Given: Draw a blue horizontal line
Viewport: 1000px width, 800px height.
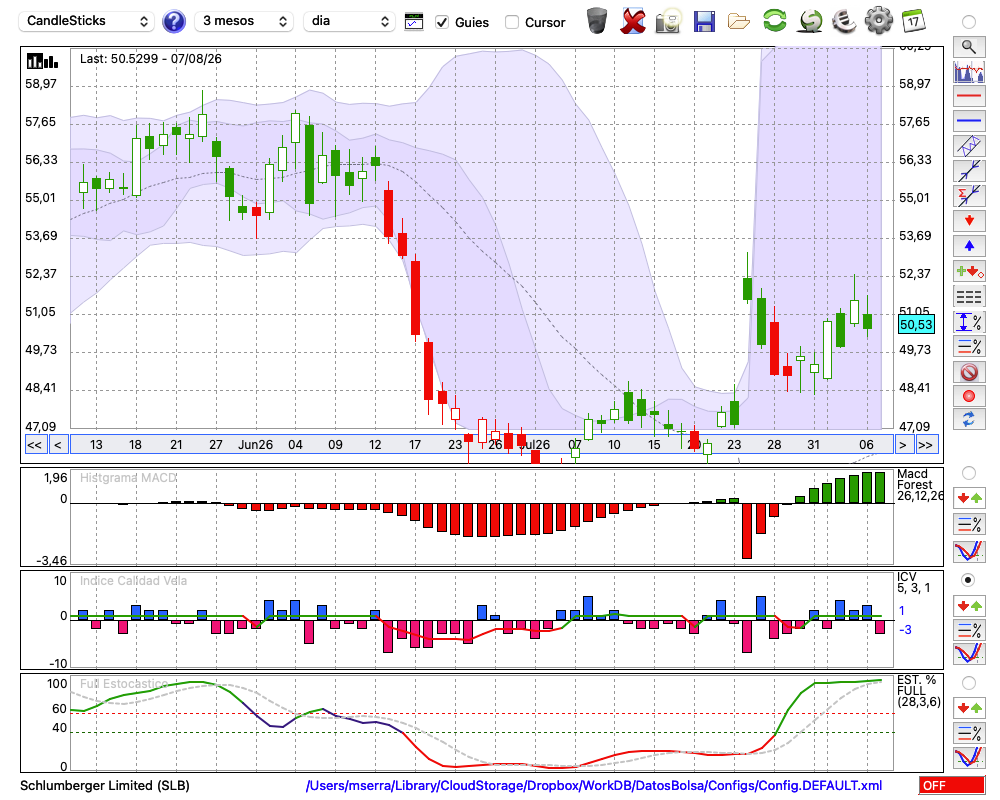Looking at the screenshot, I should (x=969, y=121).
